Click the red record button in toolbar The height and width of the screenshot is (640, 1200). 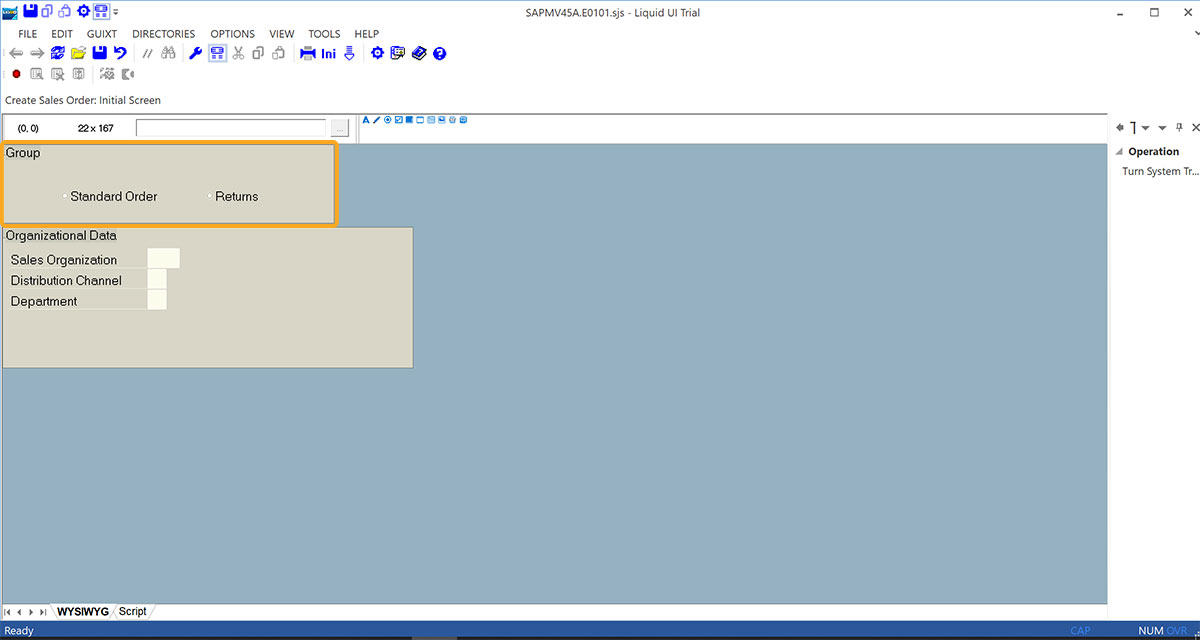coord(16,74)
